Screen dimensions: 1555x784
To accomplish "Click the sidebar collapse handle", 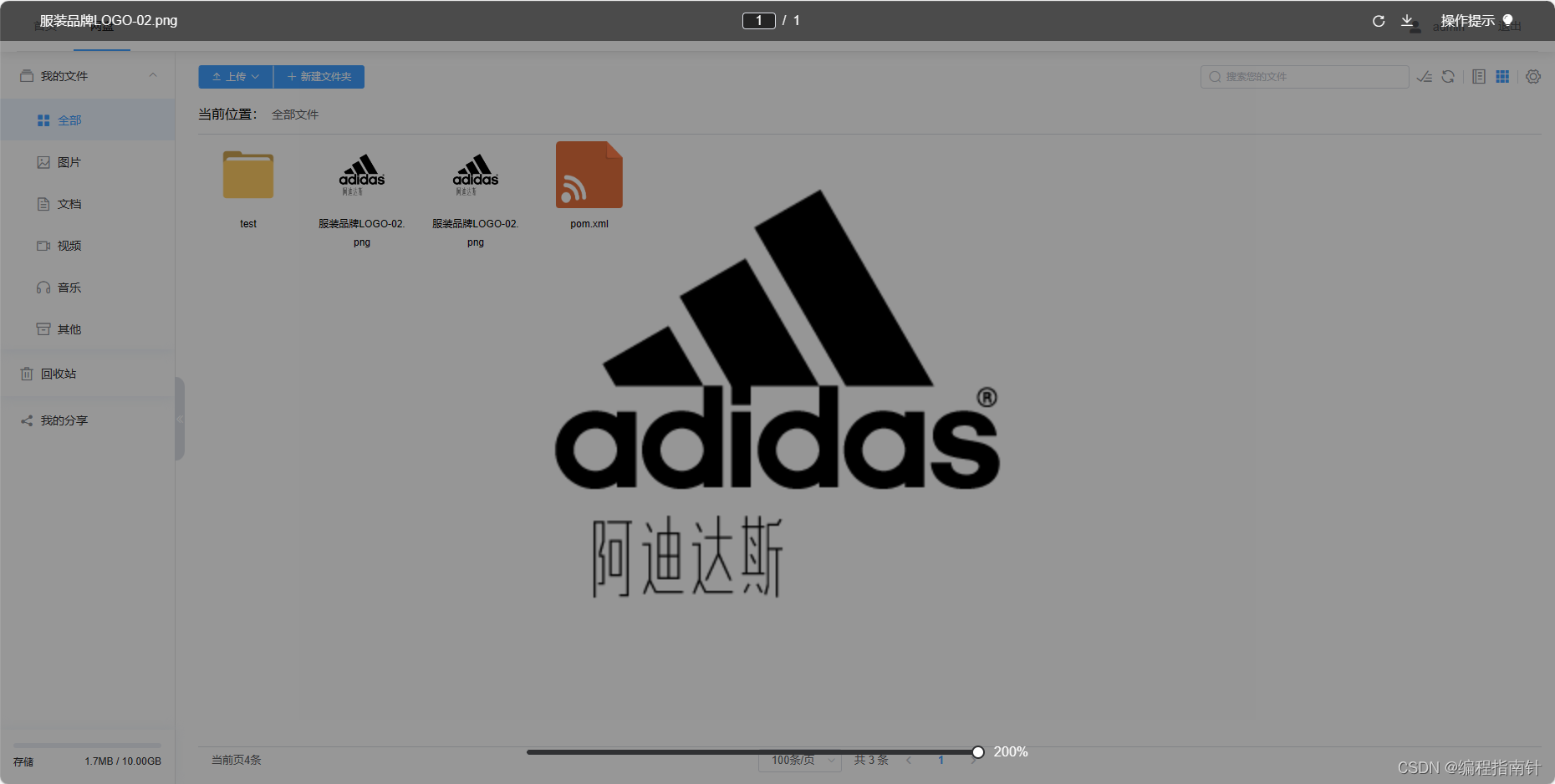I will 180,419.
